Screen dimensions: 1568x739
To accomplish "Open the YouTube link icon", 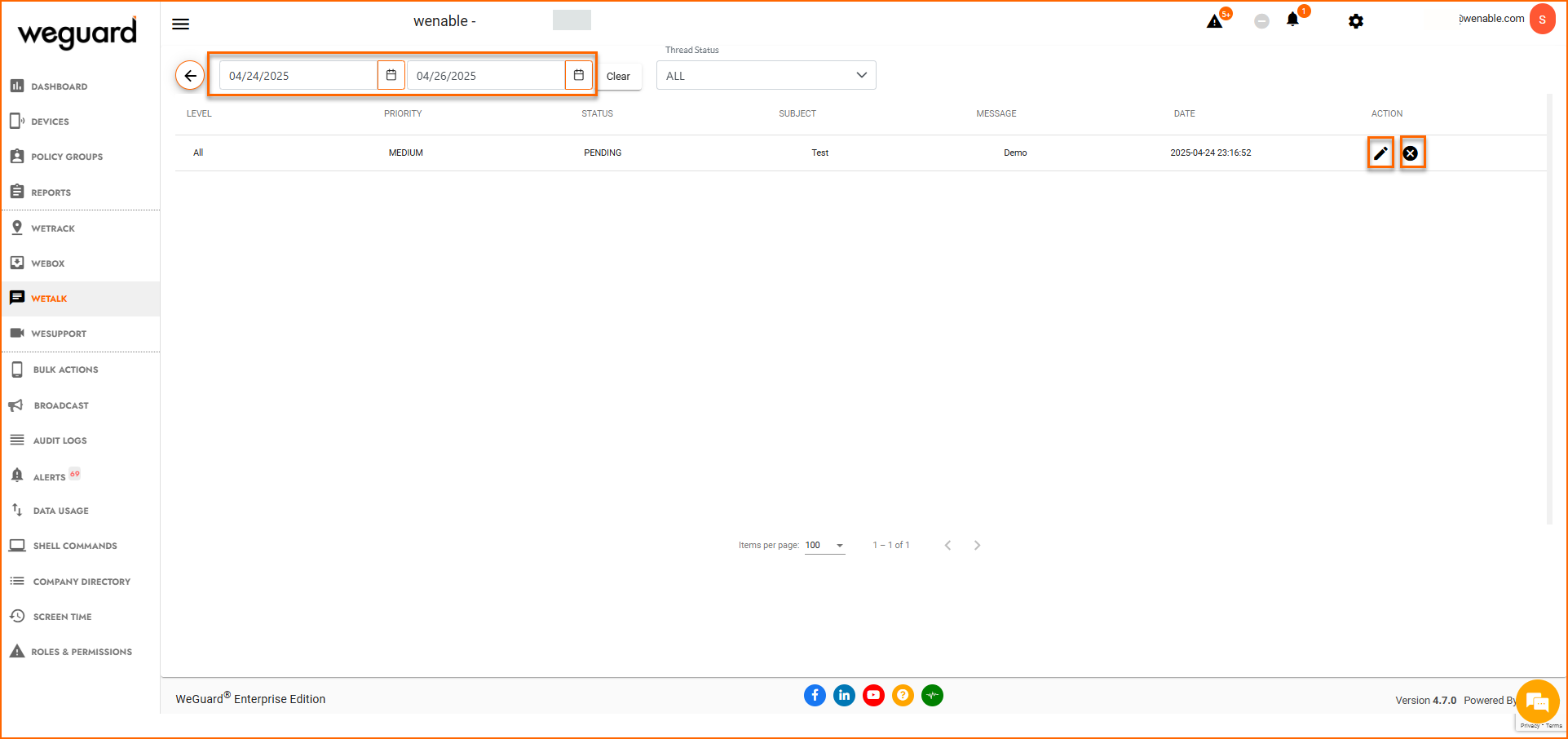I will (873, 695).
